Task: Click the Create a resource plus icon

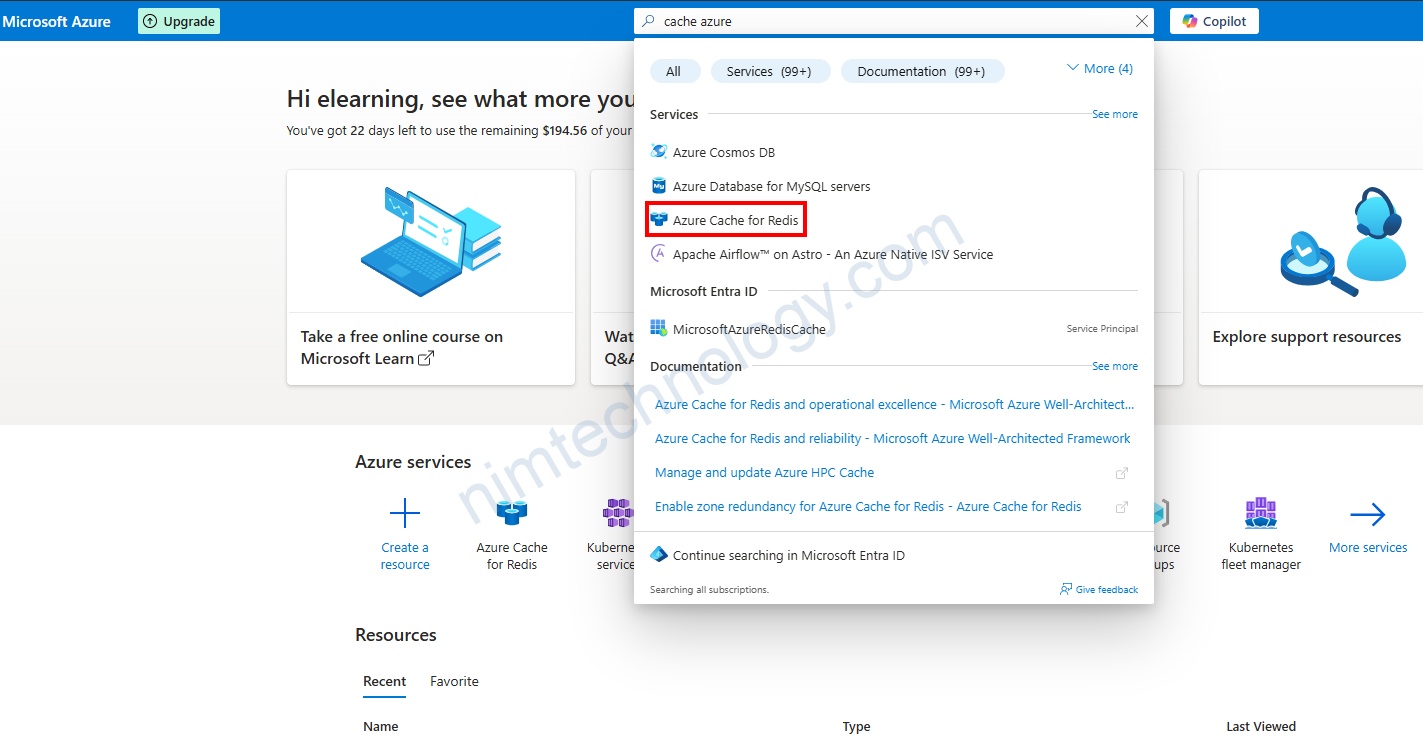Action: (405, 514)
